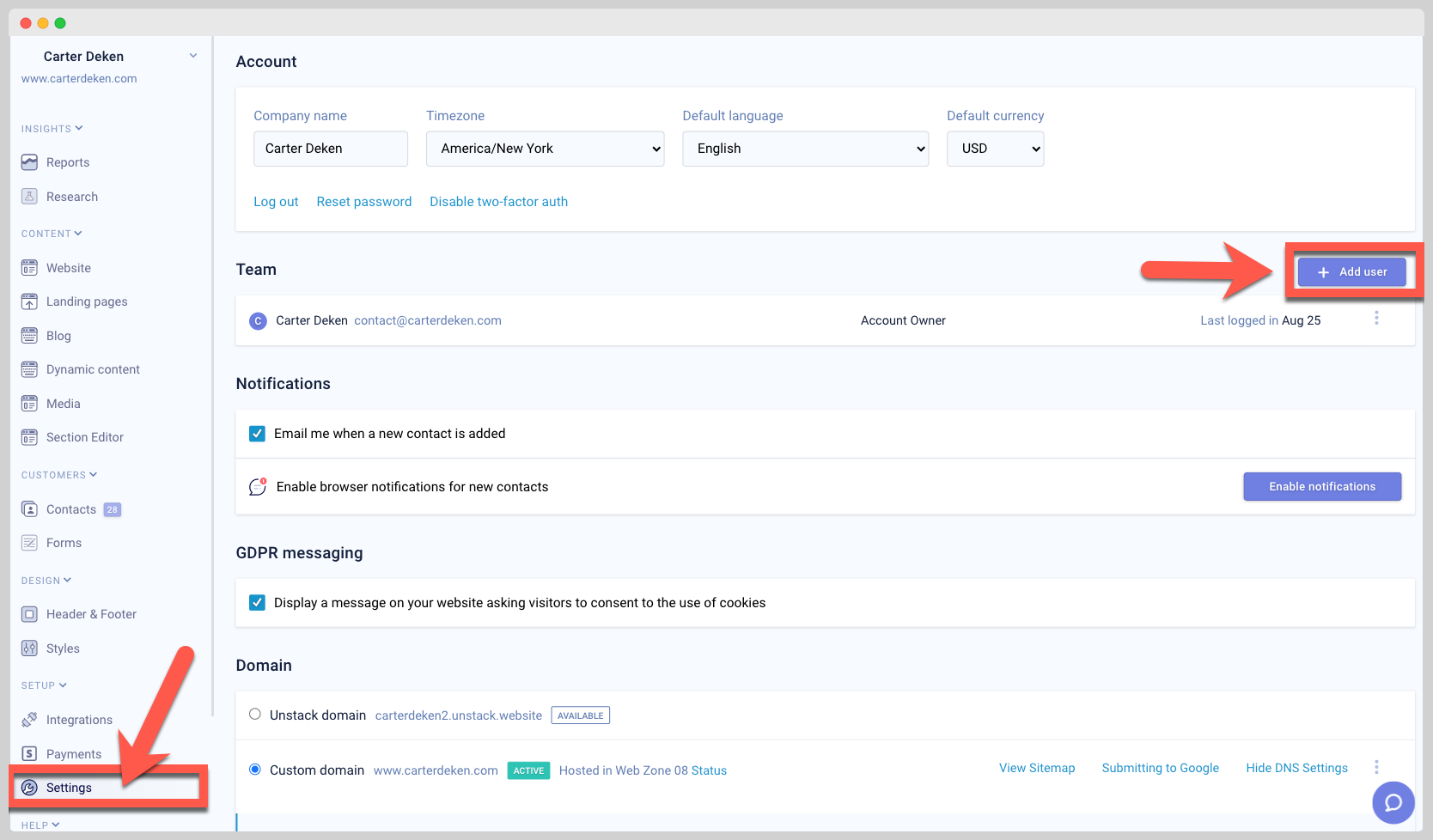Expand the Carter Deken account switcher
Viewport: 1433px width, 840px height.
192,56
